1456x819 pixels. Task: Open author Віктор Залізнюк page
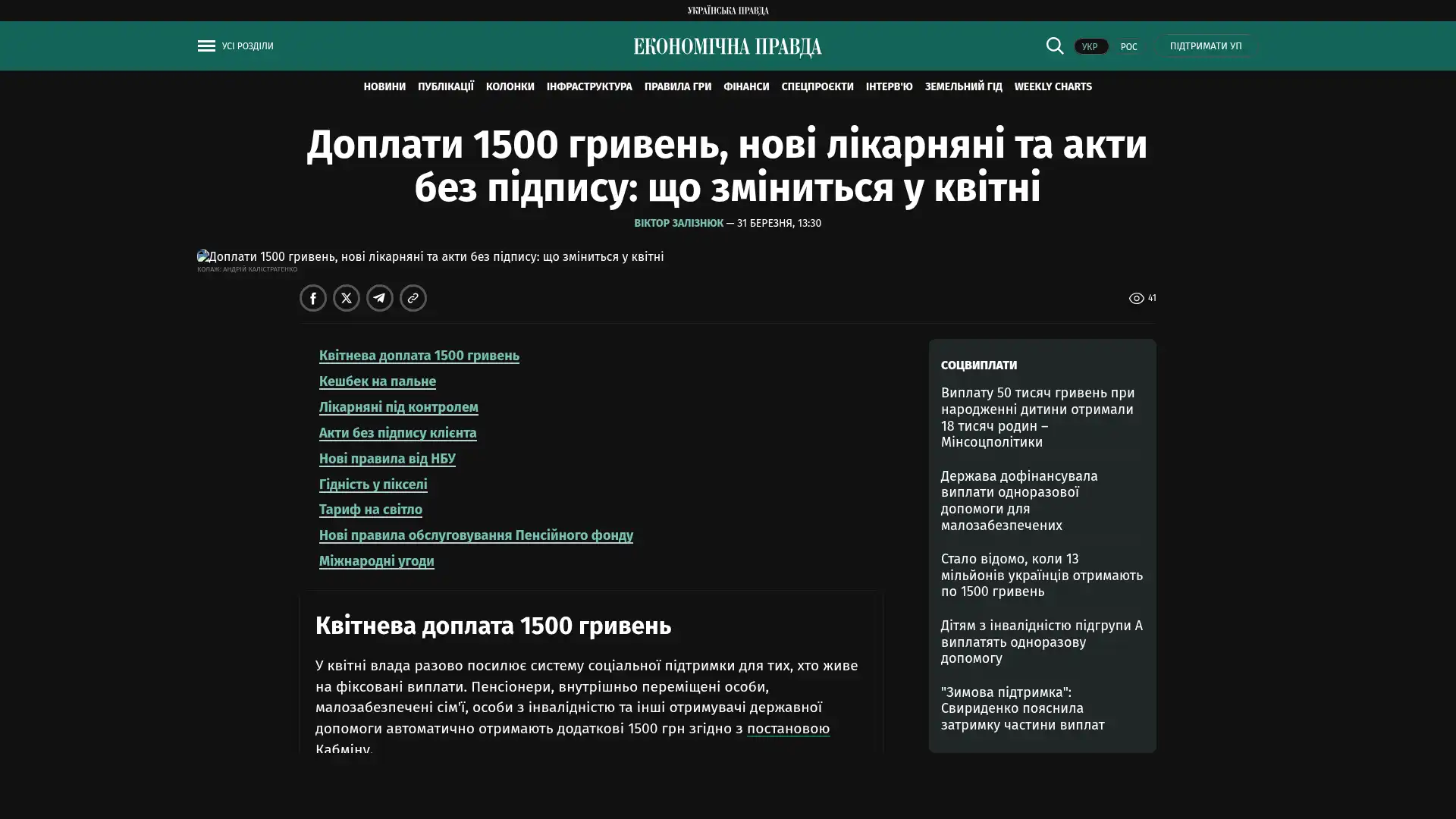pyautogui.click(x=678, y=223)
